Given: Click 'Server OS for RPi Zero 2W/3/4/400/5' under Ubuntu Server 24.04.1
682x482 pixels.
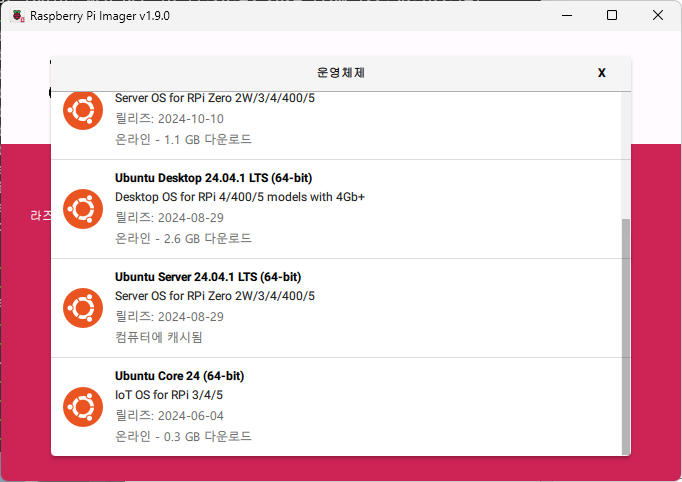Looking at the screenshot, I should (x=215, y=296).
